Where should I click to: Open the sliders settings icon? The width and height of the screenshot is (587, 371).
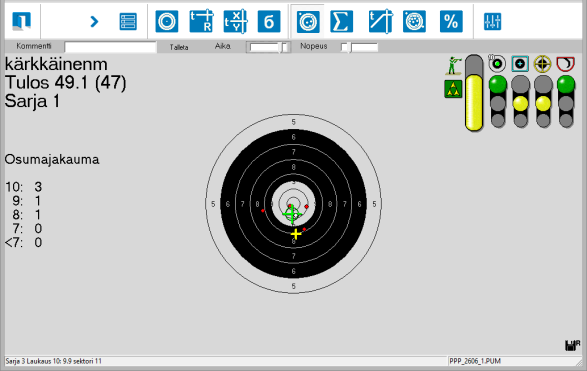coord(492,21)
